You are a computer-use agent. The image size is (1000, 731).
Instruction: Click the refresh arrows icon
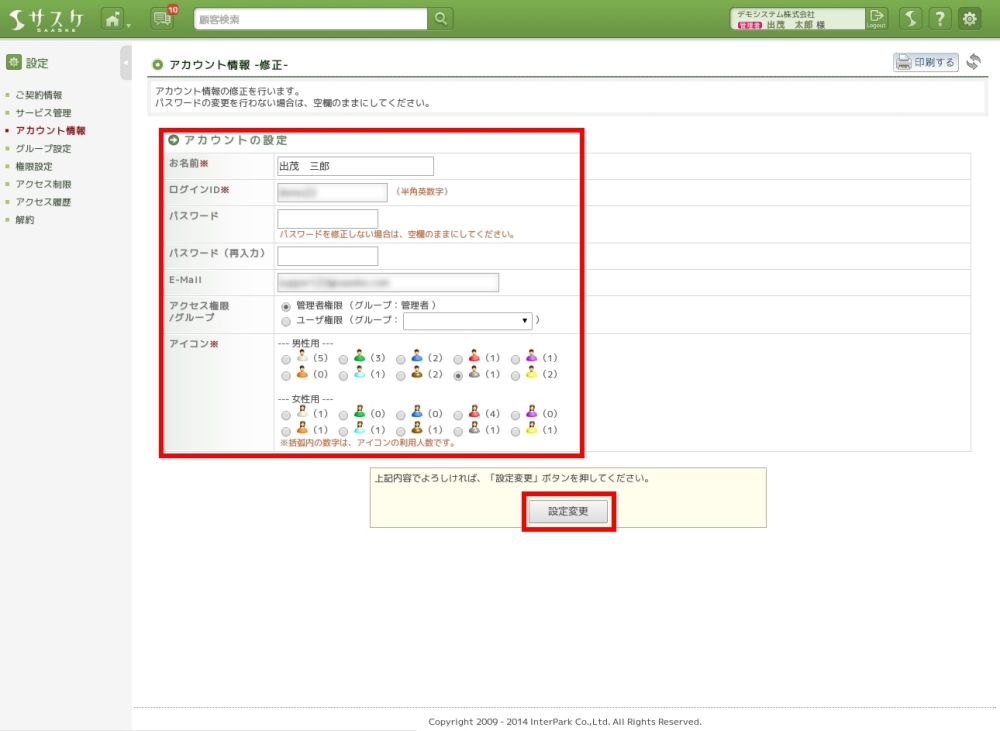[x=974, y=62]
